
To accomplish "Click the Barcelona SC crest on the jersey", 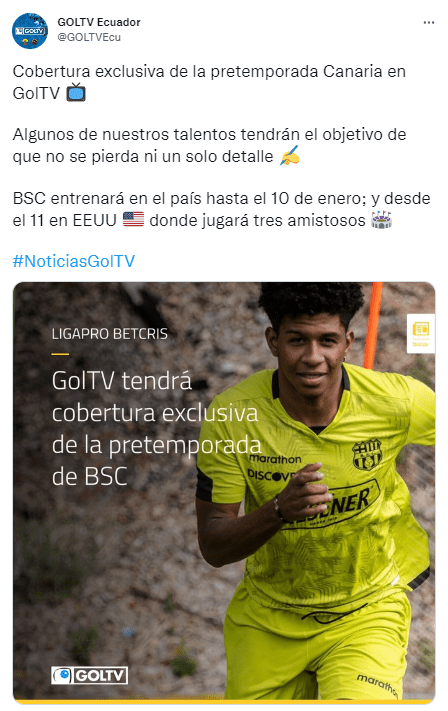I will 367,454.
